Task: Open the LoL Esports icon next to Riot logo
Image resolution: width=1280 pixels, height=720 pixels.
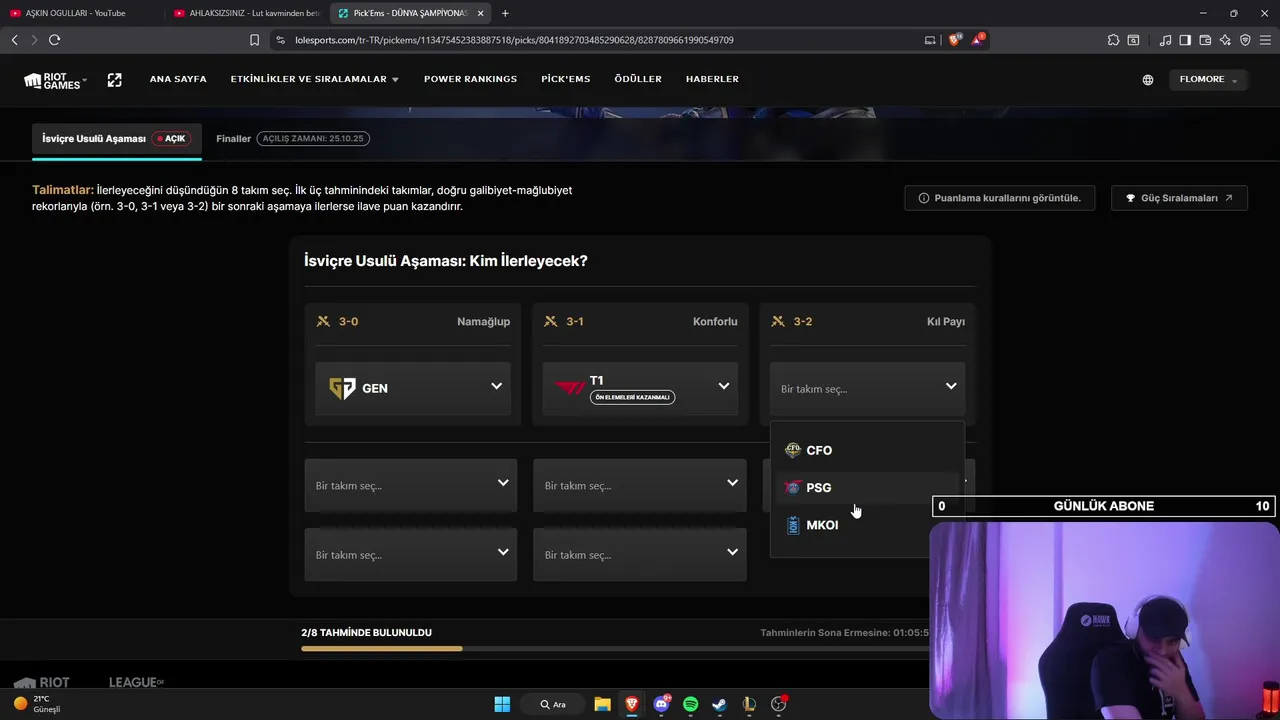Action: click(x=114, y=80)
